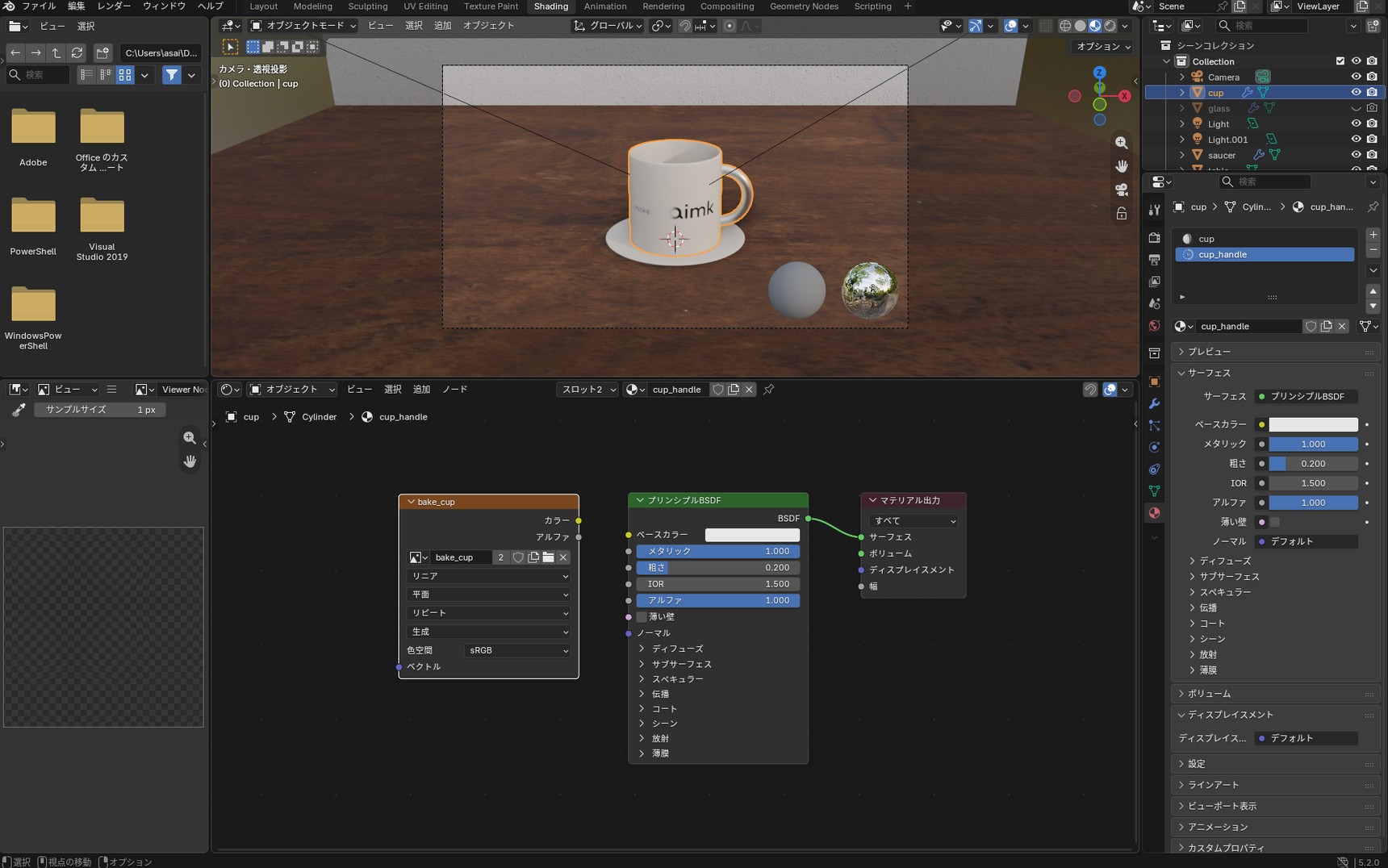
Task: Open the sRGB color space dropdown
Action: point(518,650)
